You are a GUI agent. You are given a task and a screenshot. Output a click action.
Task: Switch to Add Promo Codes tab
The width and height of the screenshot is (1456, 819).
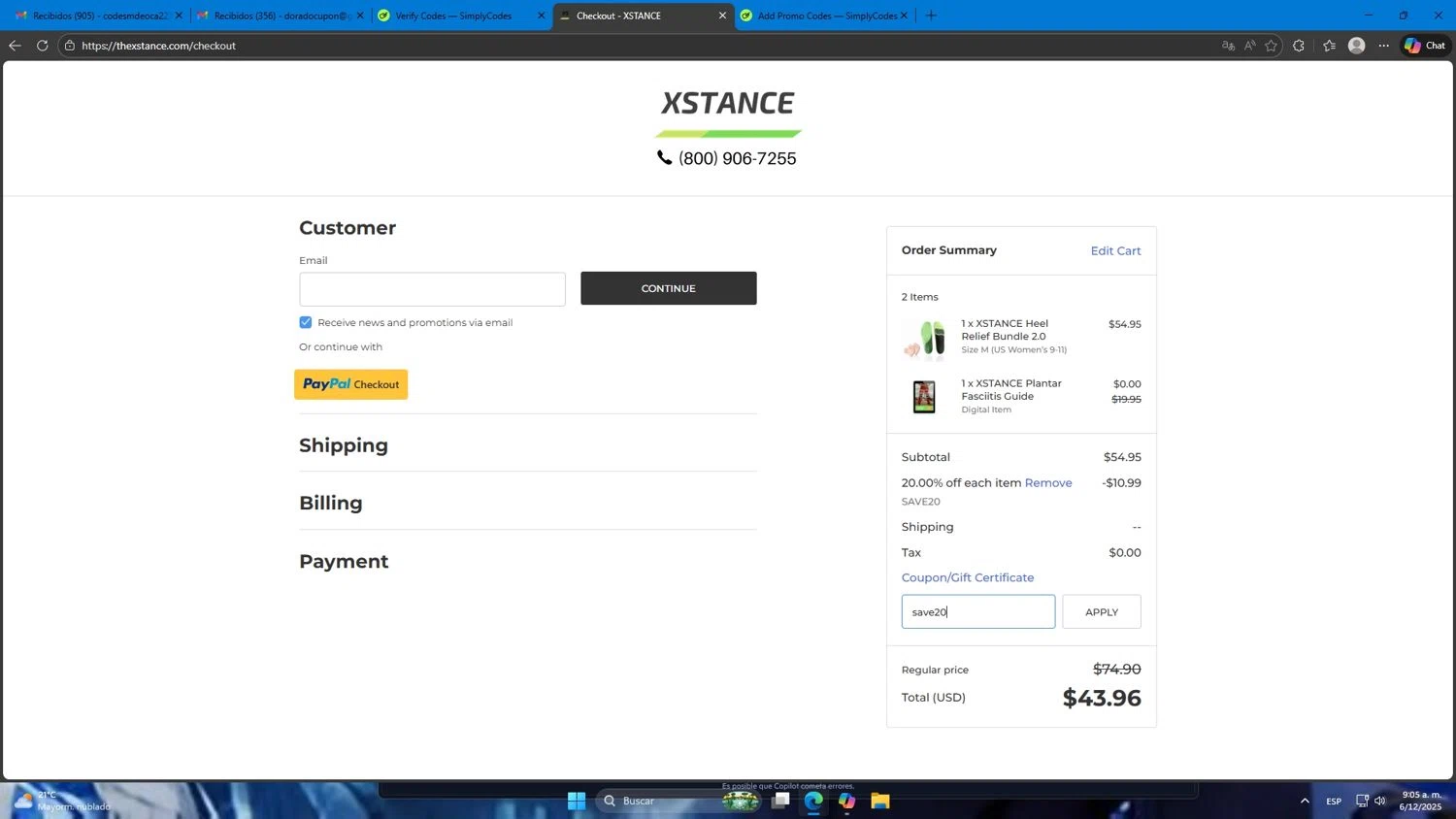[x=824, y=16]
